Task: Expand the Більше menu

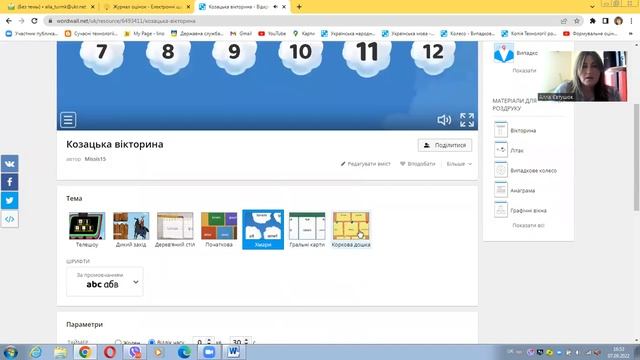Action: pyautogui.click(x=459, y=164)
